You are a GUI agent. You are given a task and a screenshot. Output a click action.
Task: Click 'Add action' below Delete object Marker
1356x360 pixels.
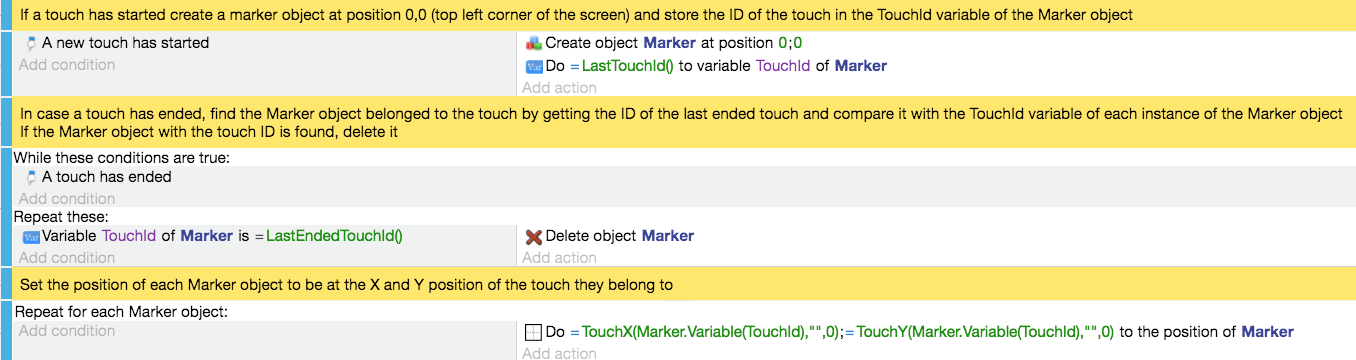[x=559, y=258]
